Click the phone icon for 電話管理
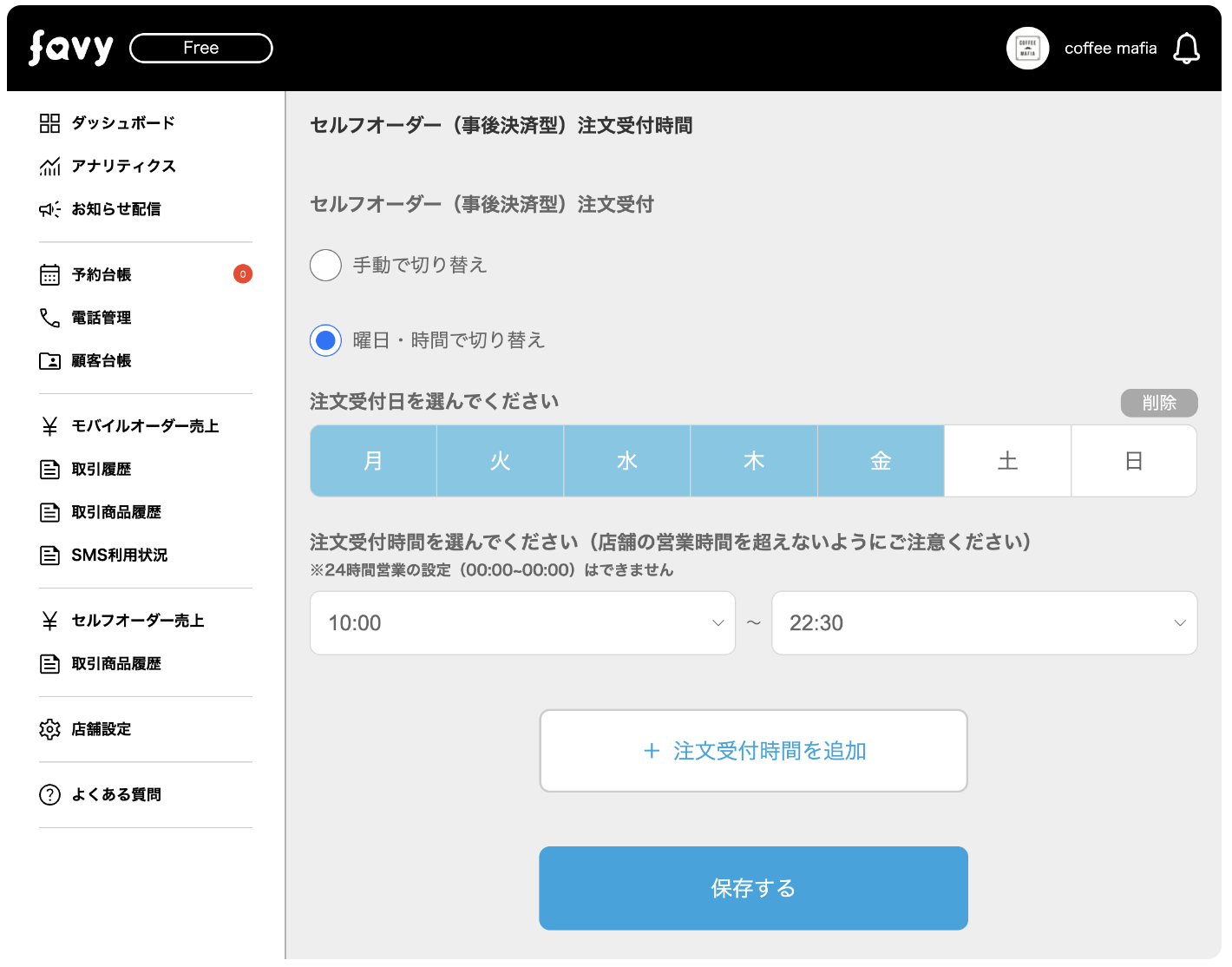Image resolution: width=1232 pixels, height=967 pixels. pyautogui.click(x=49, y=318)
